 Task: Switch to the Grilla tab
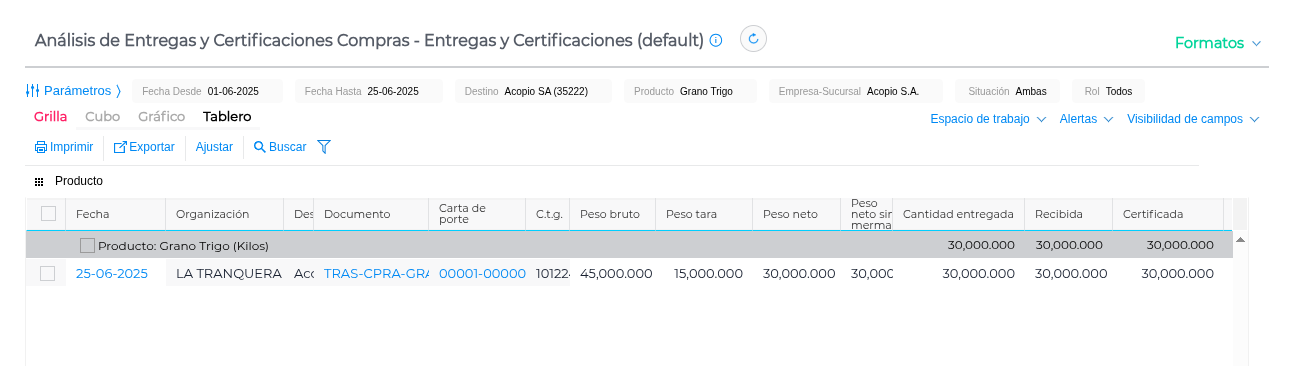pyautogui.click(x=50, y=117)
